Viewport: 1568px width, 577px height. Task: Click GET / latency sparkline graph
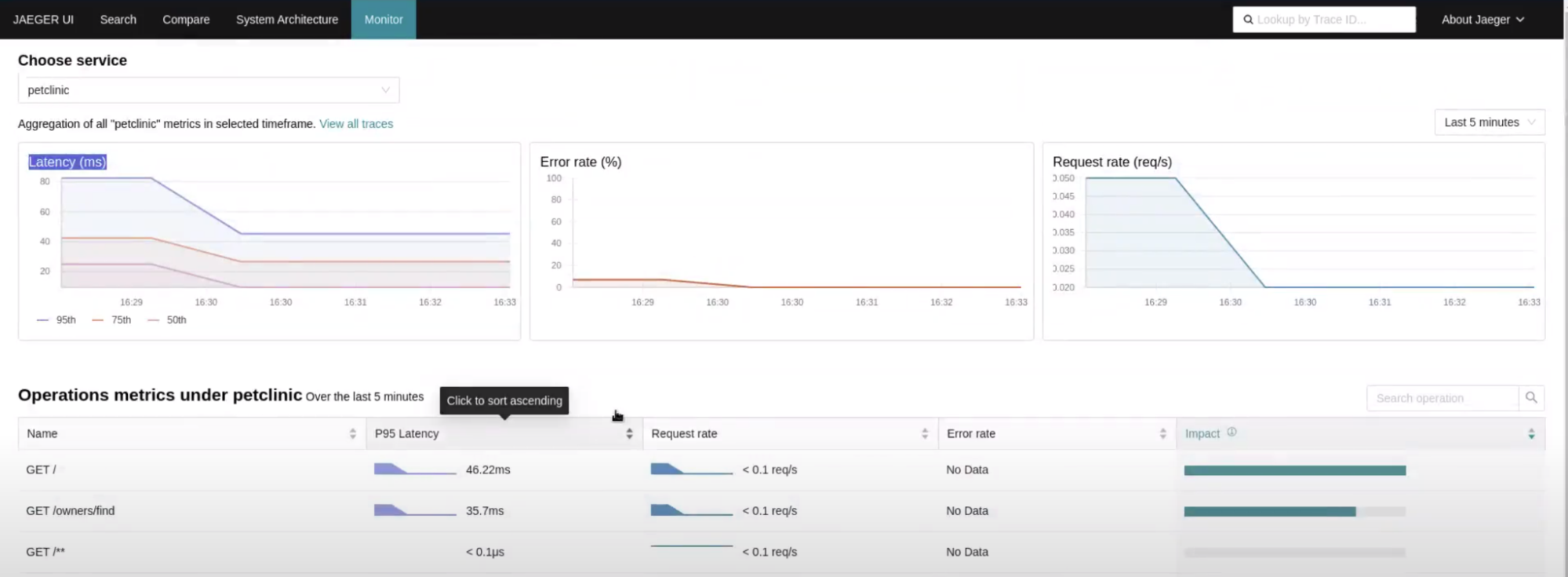coord(414,469)
